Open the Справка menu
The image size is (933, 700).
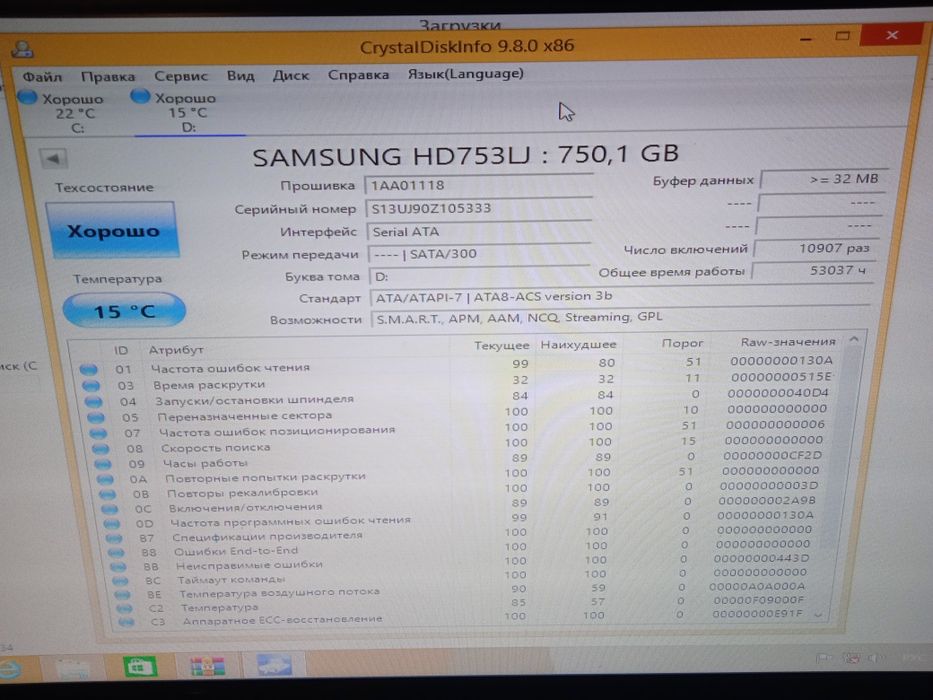tap(358, 74)
